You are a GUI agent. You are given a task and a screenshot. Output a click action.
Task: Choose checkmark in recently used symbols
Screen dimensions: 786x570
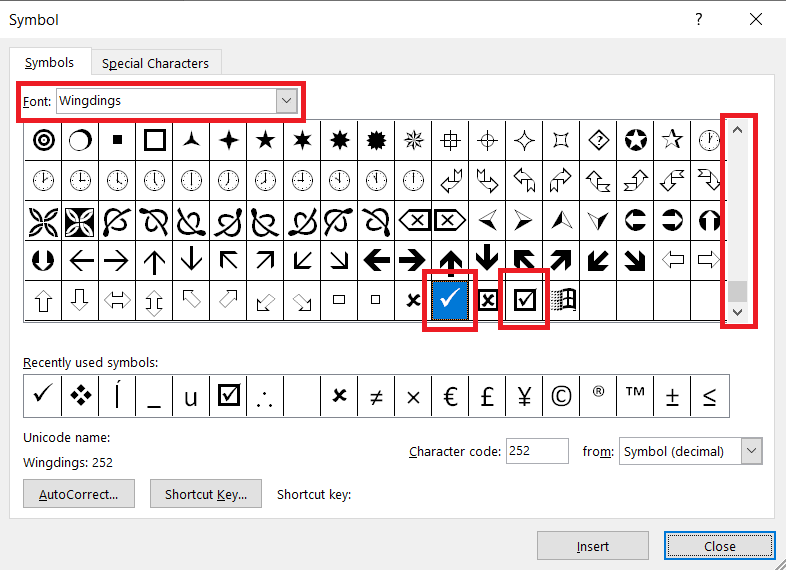[x=43, y=396]
